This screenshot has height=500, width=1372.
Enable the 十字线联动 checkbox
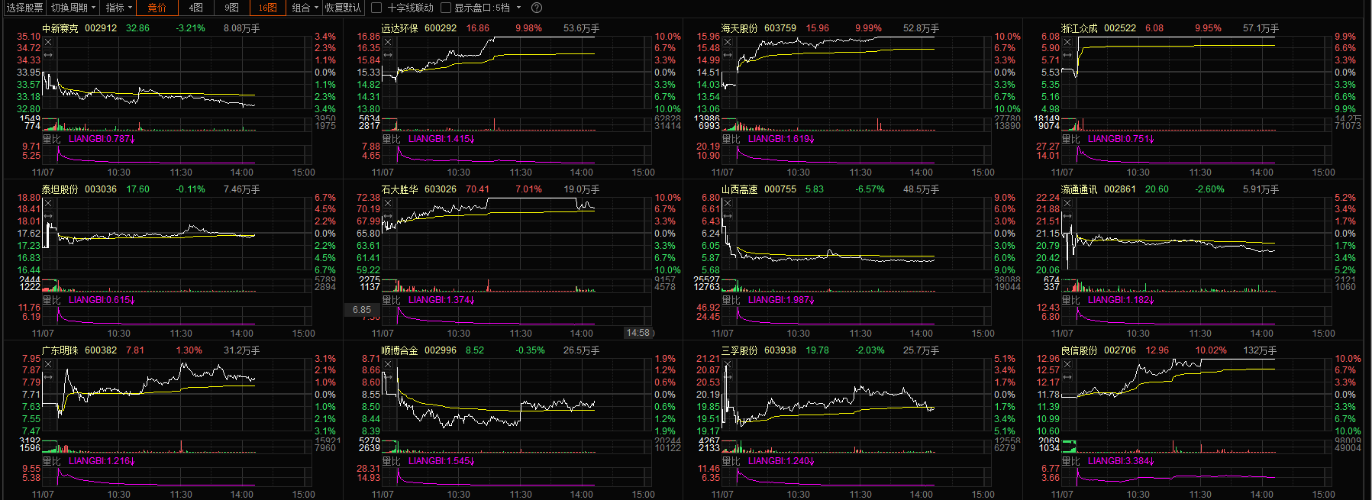376,7
